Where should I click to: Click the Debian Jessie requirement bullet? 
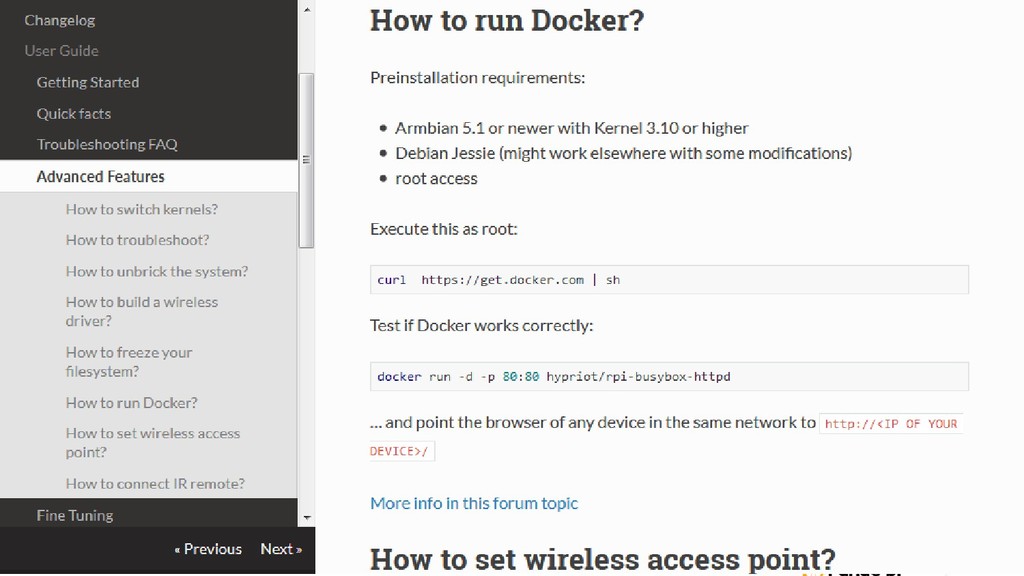[624, 153]
